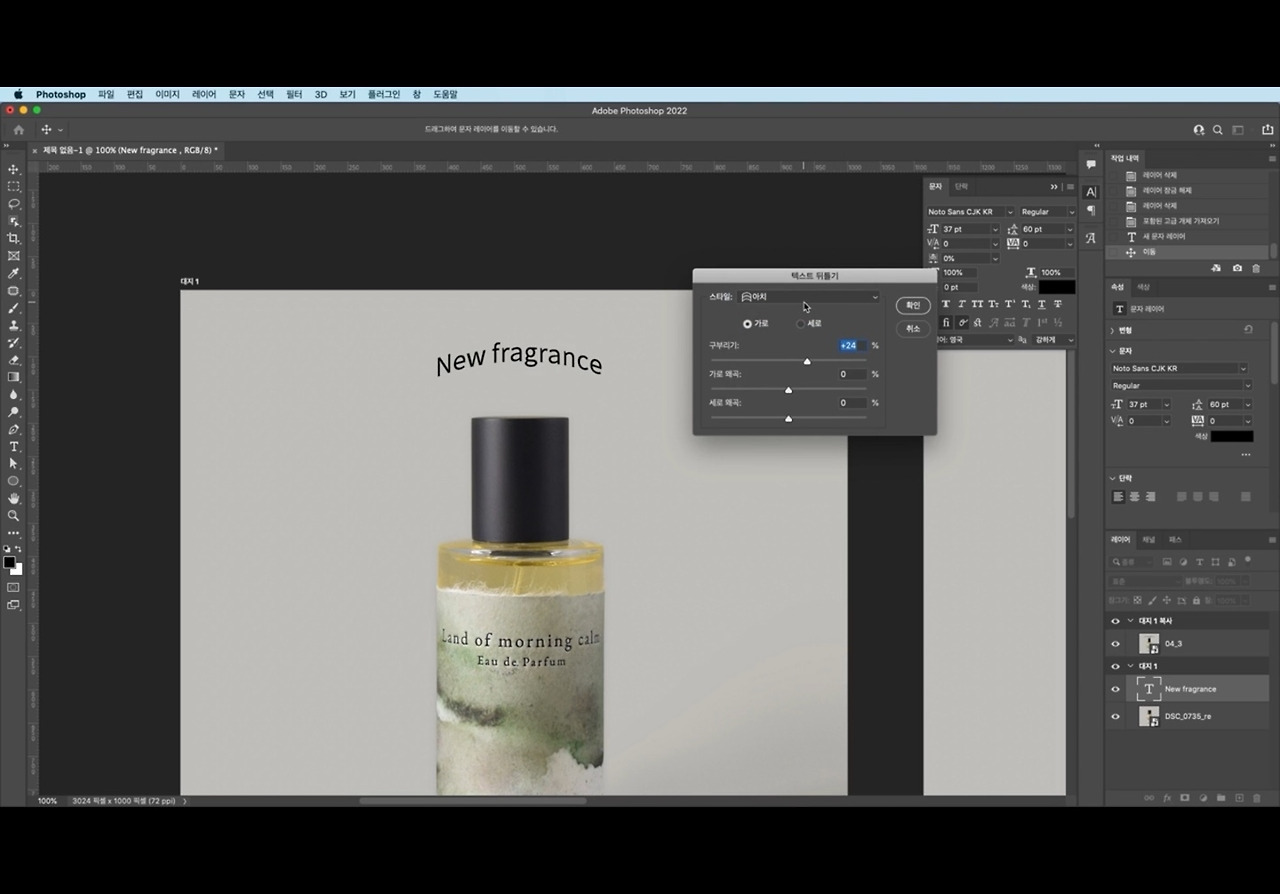Create a new layer with plus icon
Viewport: 1280px width, 894px height.
click(x=1239, y=798)
